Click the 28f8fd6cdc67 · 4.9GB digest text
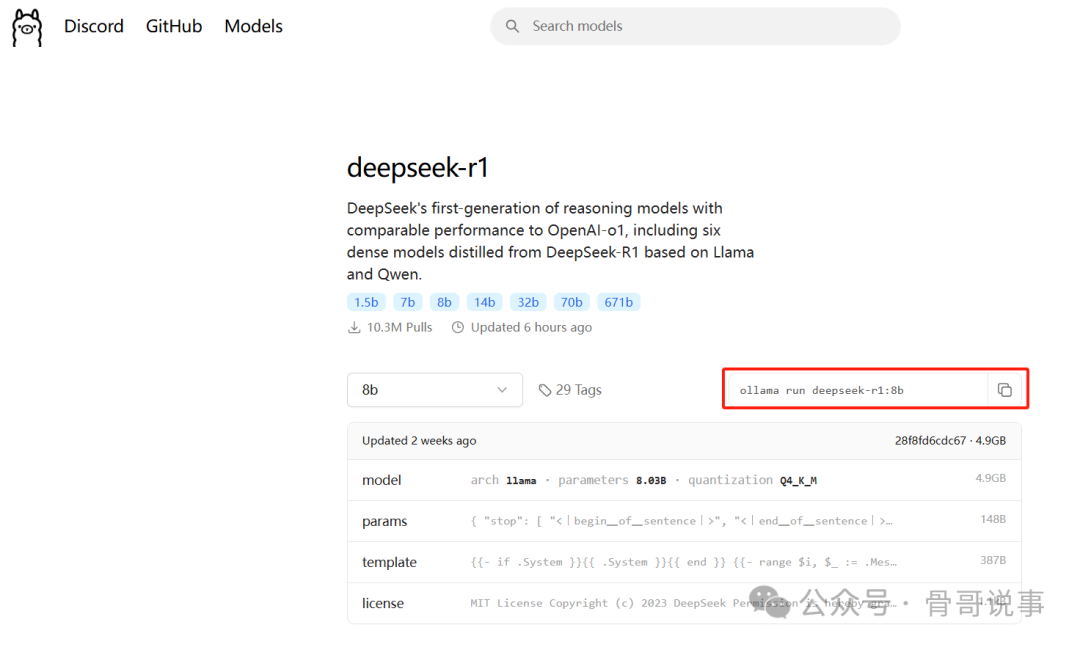This screenshot has width=1080, height=647. point(950,441)
